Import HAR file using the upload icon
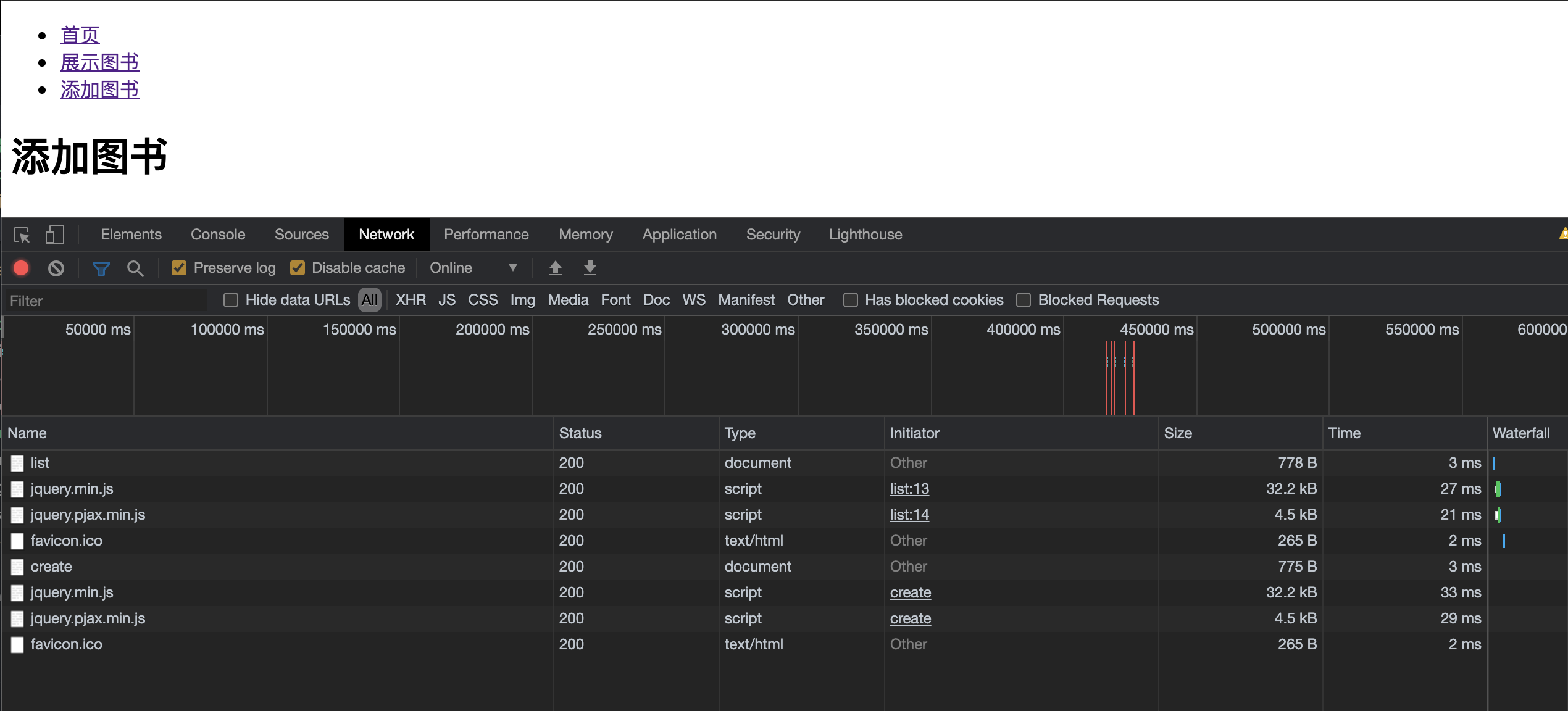Image resolution: width=1568 pixels, height=711 pixels. click(555, 268)
